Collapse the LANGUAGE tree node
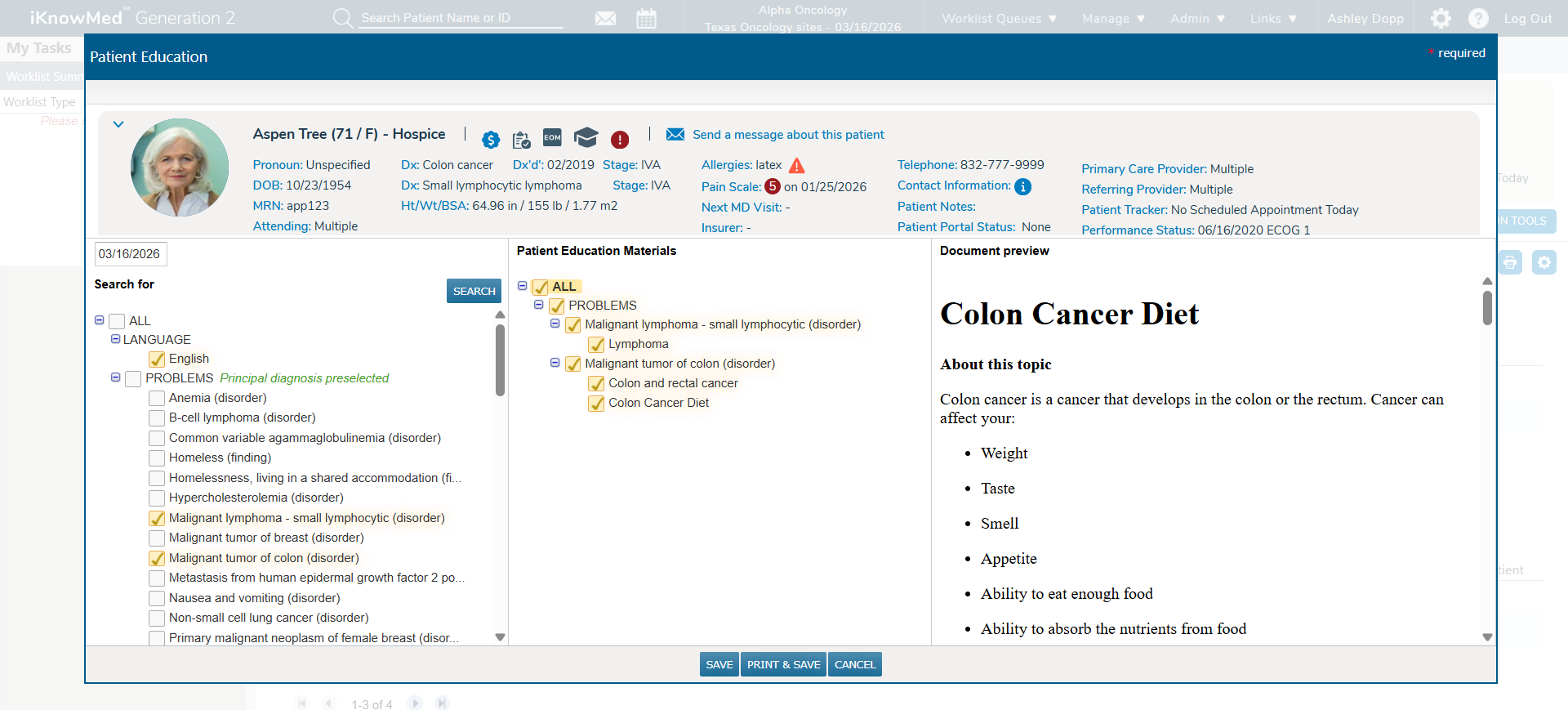 (115, 339)
